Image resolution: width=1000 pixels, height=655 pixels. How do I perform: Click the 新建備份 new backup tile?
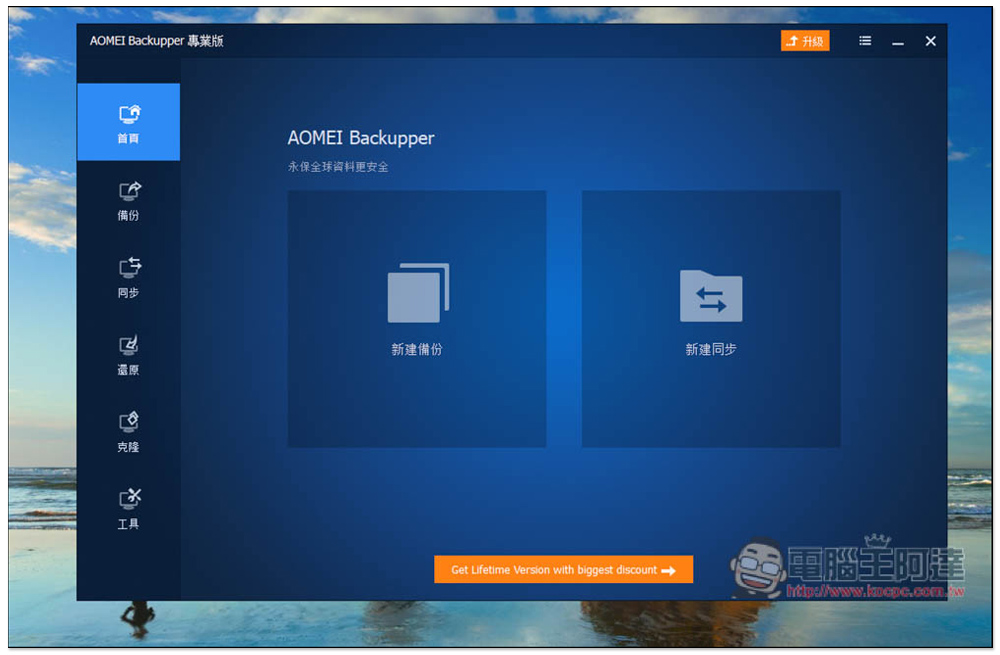(x=416, y=318)
